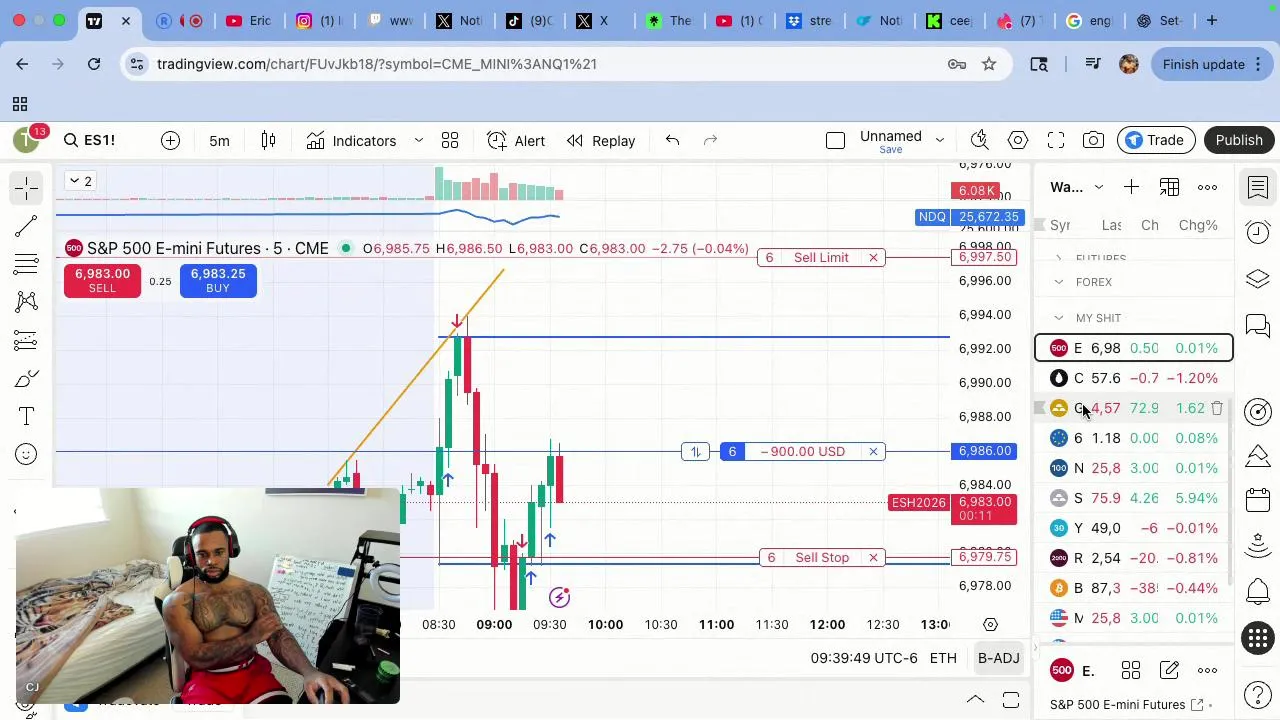The width and height of the screenshot is (1280, 720).
Task: Open the Alerts clock sidebar panel
Action: pyautogui.click(x=1258, y=233)
